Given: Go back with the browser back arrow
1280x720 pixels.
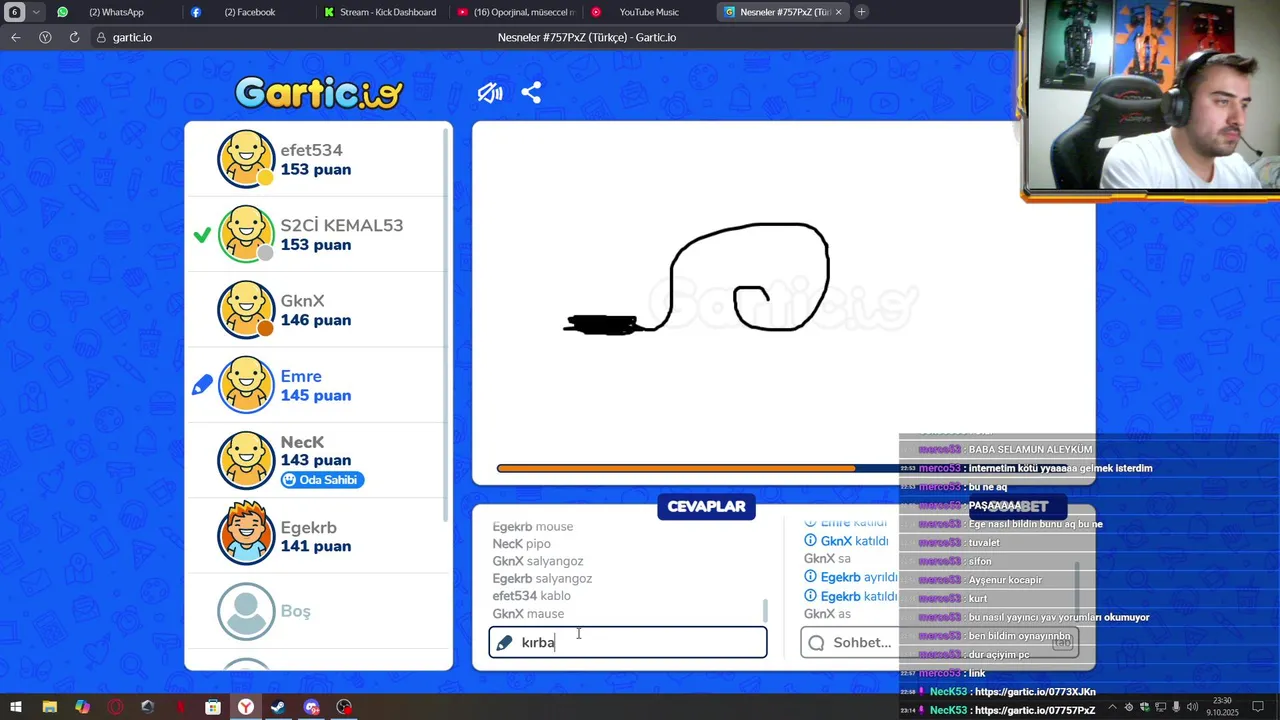Looking at the screenshot, I should point(16,37).
